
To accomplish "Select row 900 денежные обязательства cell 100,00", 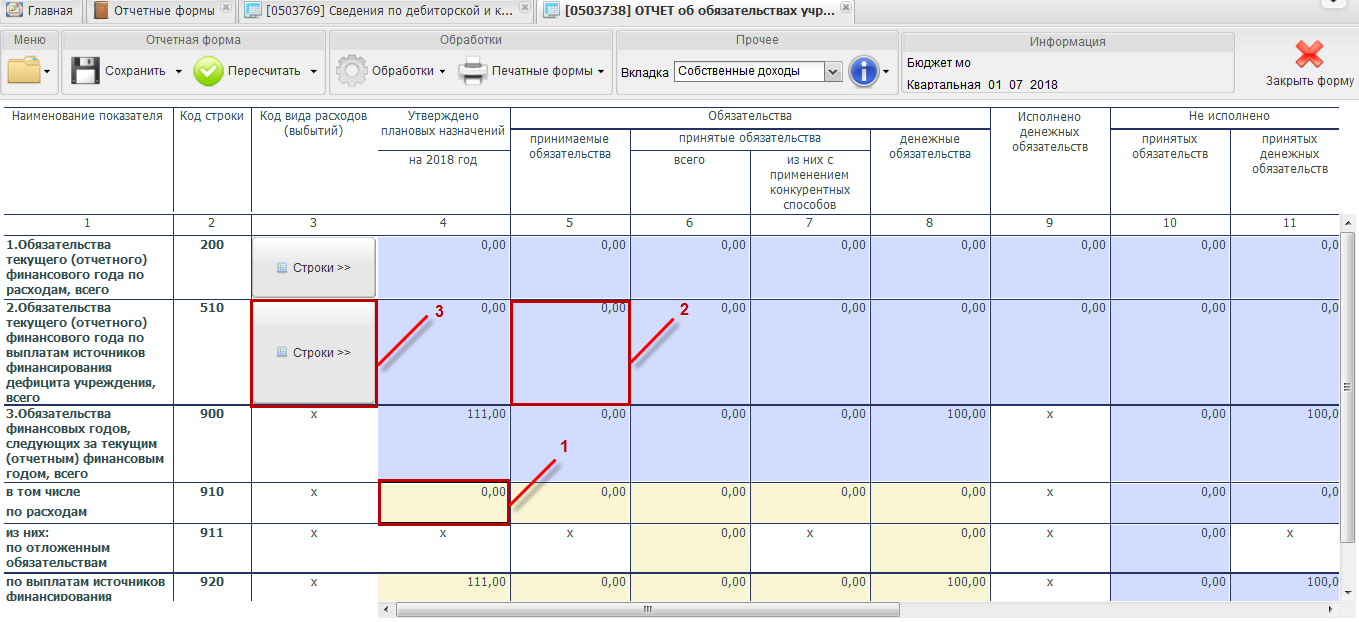I will (930, 443).
